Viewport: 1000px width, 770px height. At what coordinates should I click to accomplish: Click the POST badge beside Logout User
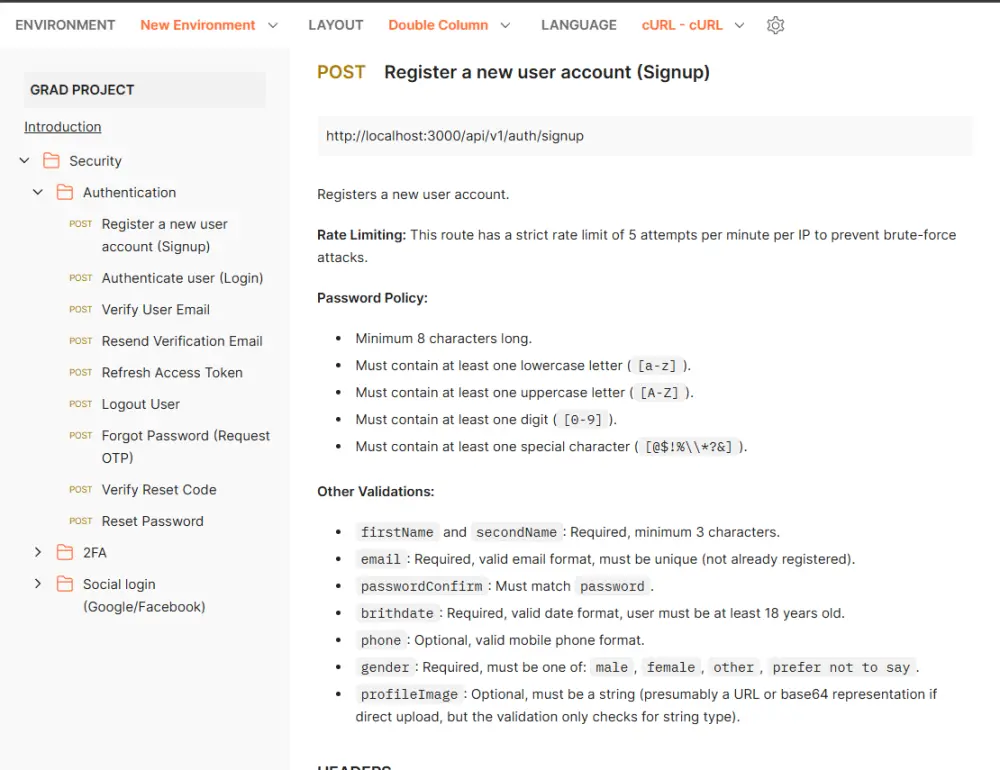click(x=80, y=404)
